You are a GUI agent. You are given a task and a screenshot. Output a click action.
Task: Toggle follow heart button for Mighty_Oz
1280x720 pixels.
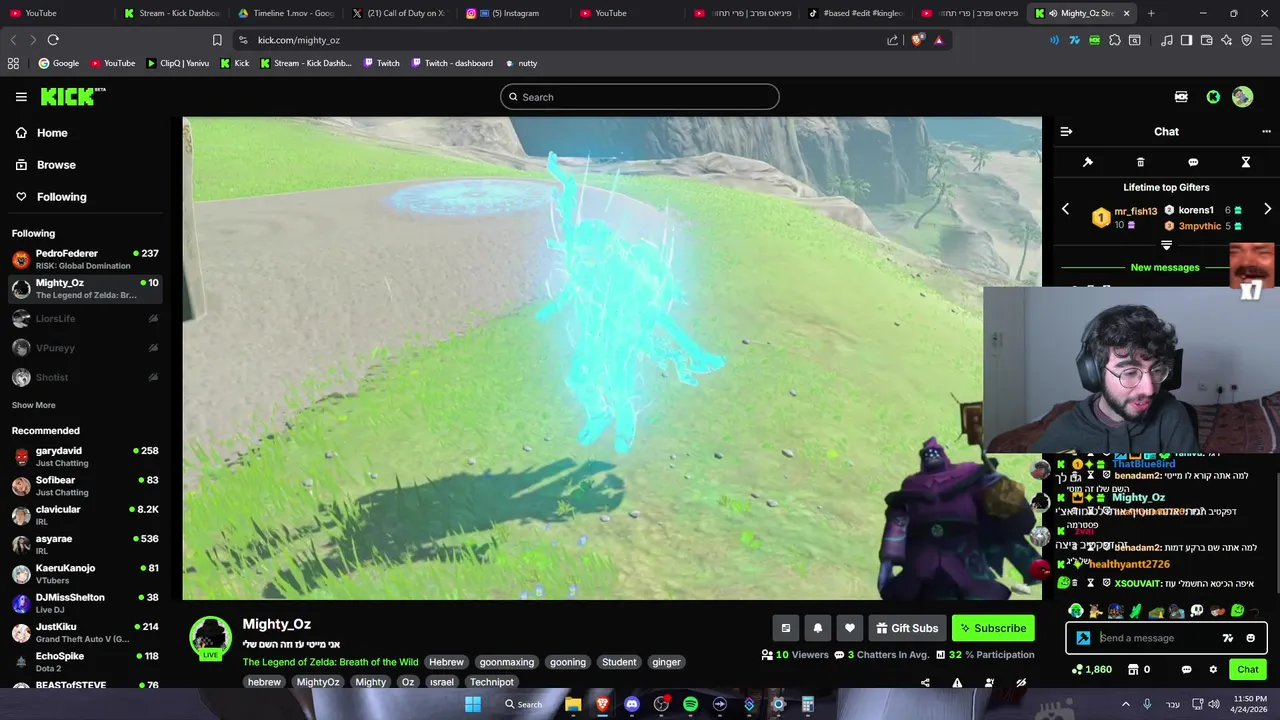(850, 628)
